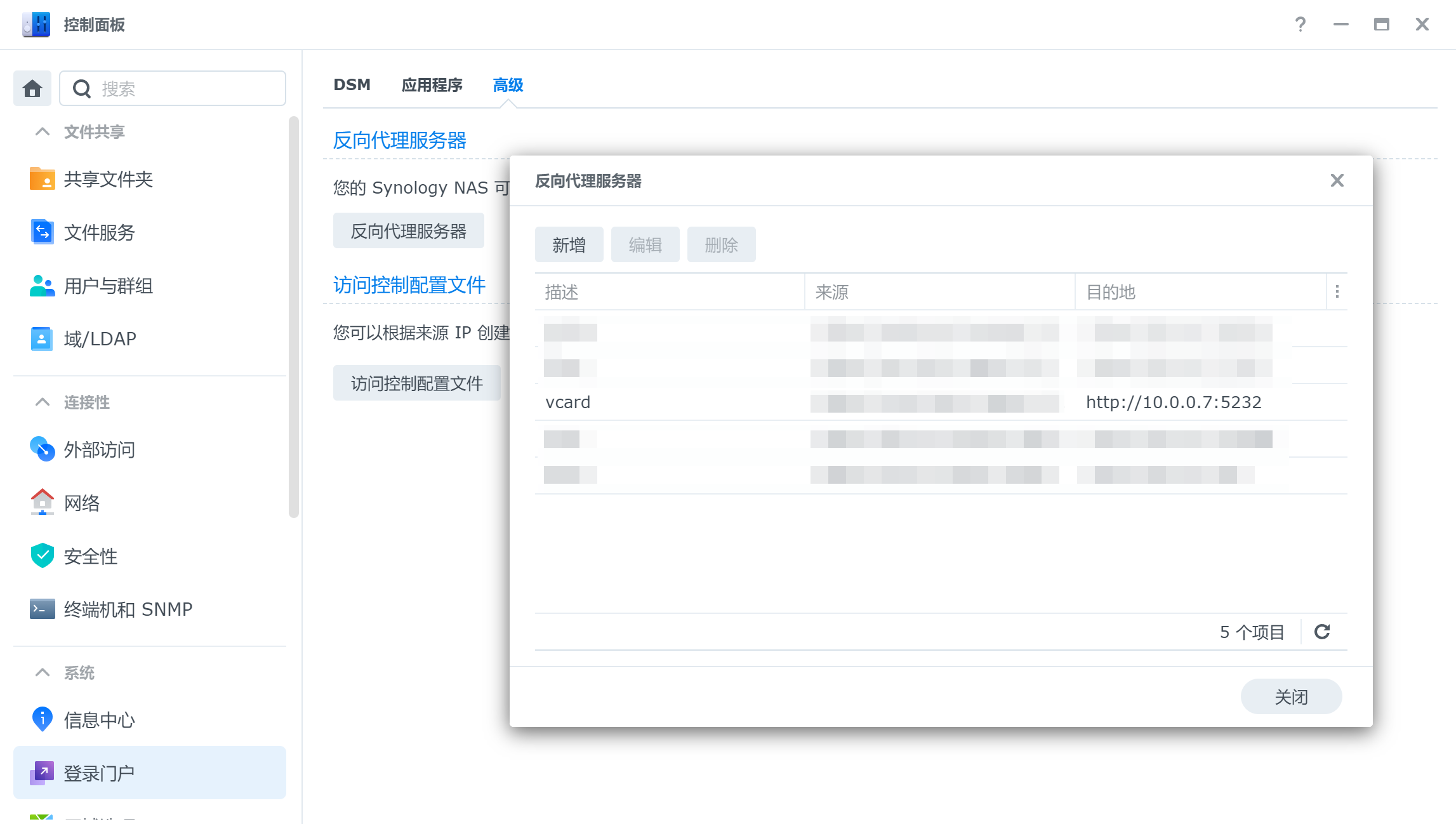Switch to the Applications (应用程序) tab
Viewport: 1456px width, 824px height.
click(432, 84)
